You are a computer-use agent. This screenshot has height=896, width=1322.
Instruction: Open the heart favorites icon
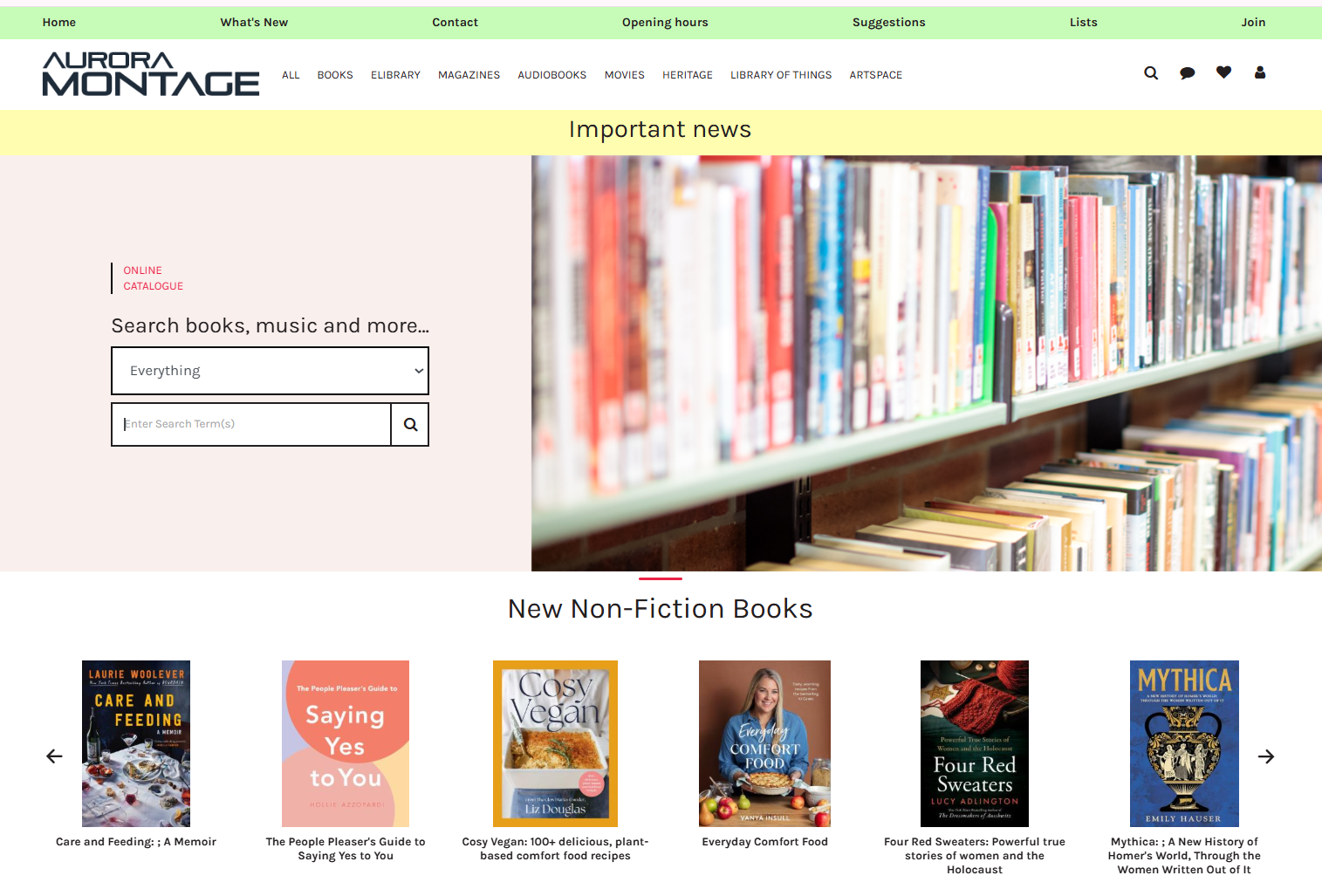1223,72
